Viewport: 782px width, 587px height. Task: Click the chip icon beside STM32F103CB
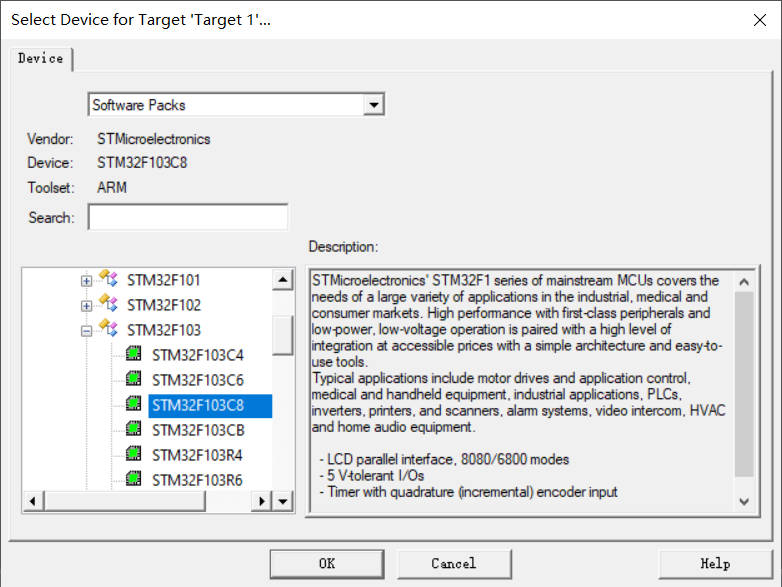pyautogui.click(x=133, y=429)
